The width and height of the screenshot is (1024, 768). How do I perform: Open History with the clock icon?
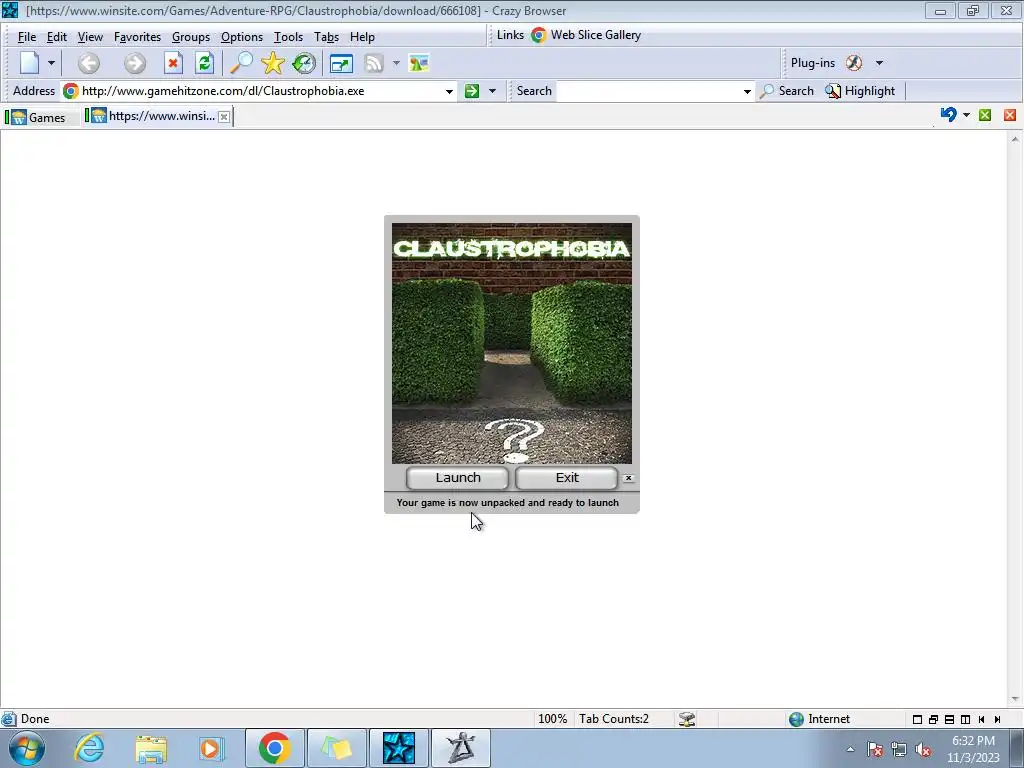coord(304,63)
